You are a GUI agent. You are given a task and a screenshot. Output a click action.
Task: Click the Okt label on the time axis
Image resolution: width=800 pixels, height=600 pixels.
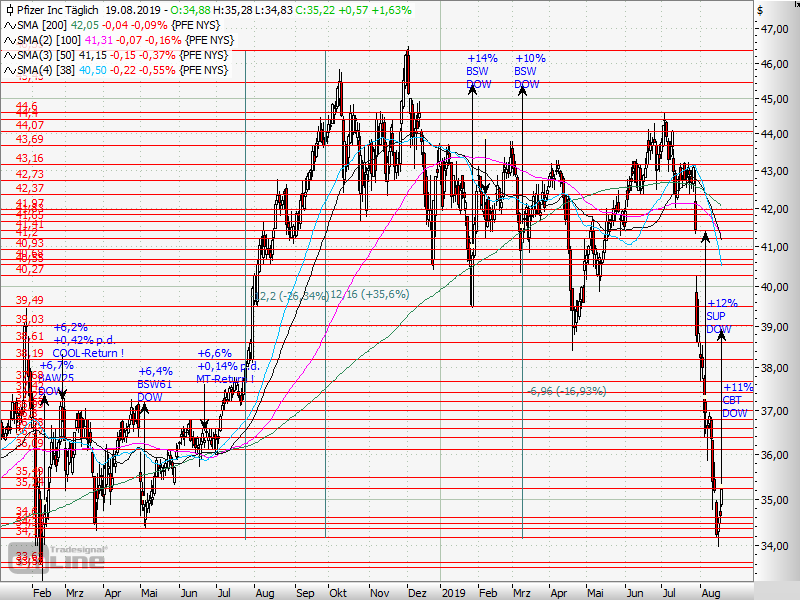coord(338,593)
